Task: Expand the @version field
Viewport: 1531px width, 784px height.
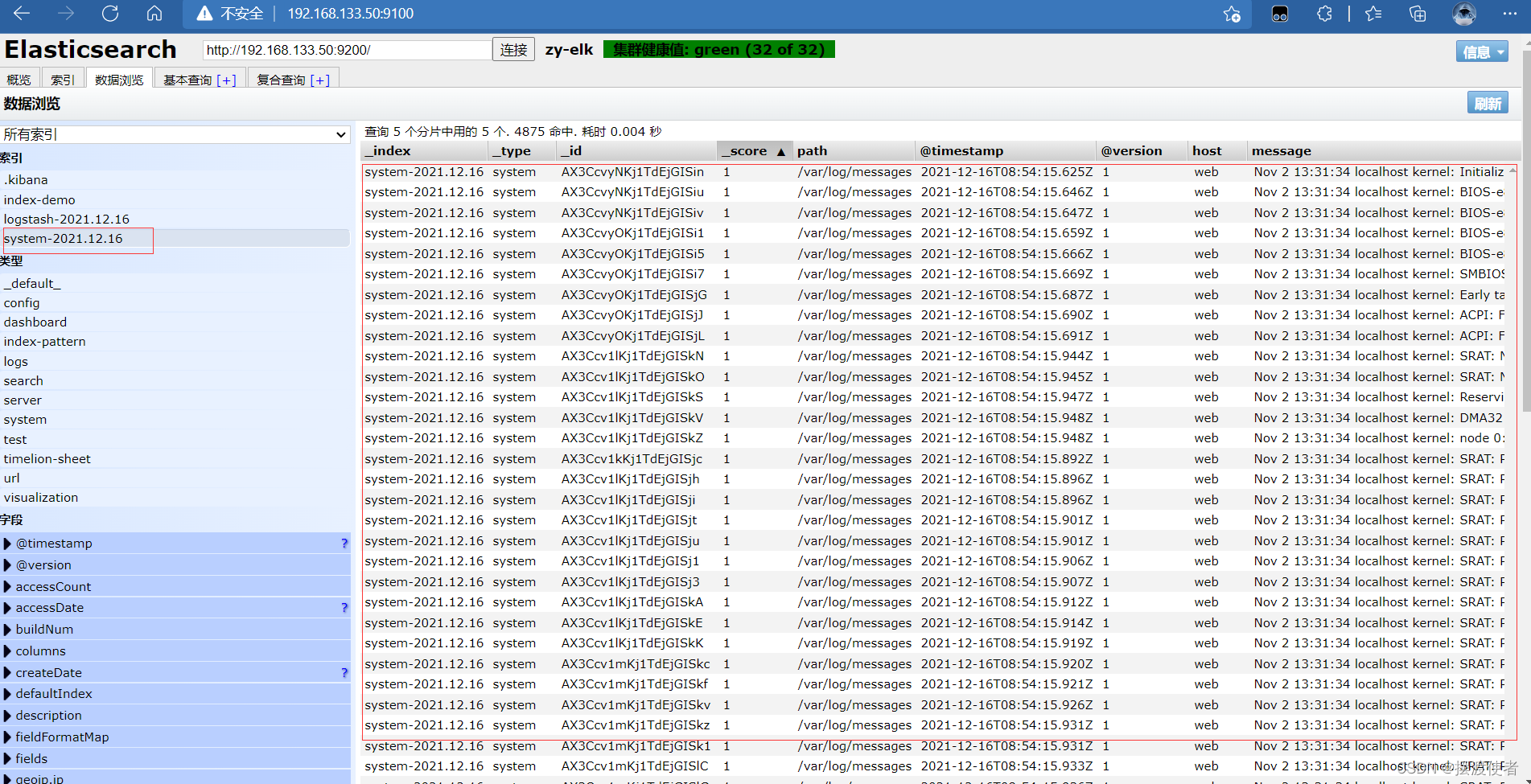Action: pos(8,565)
